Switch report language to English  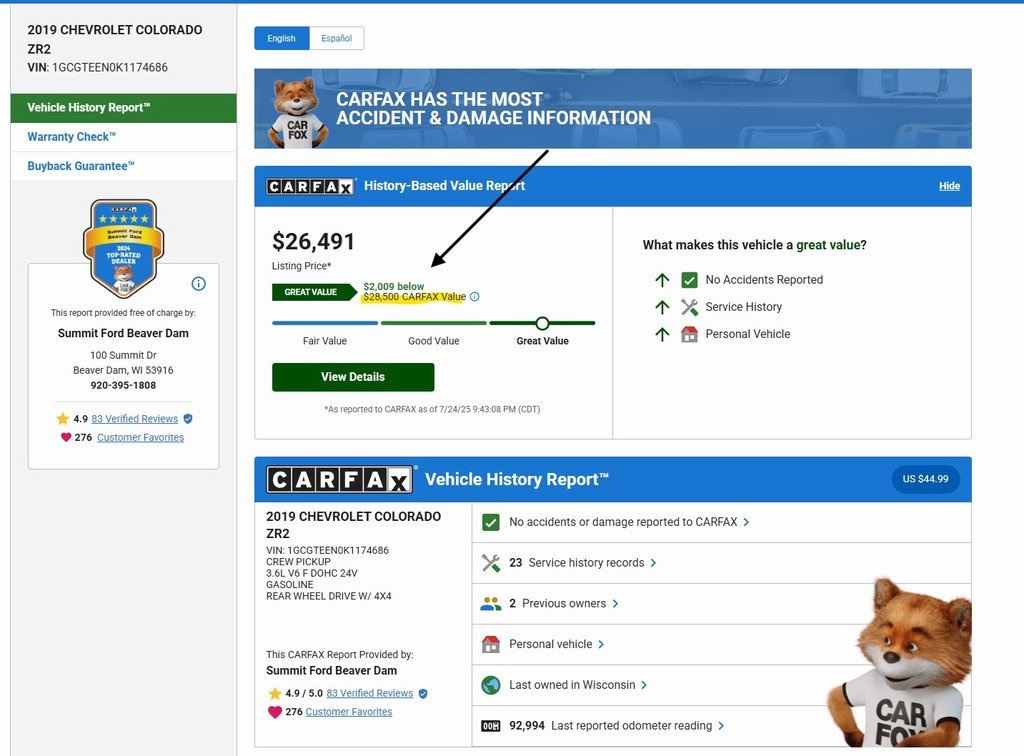click(x=281, y=39)
